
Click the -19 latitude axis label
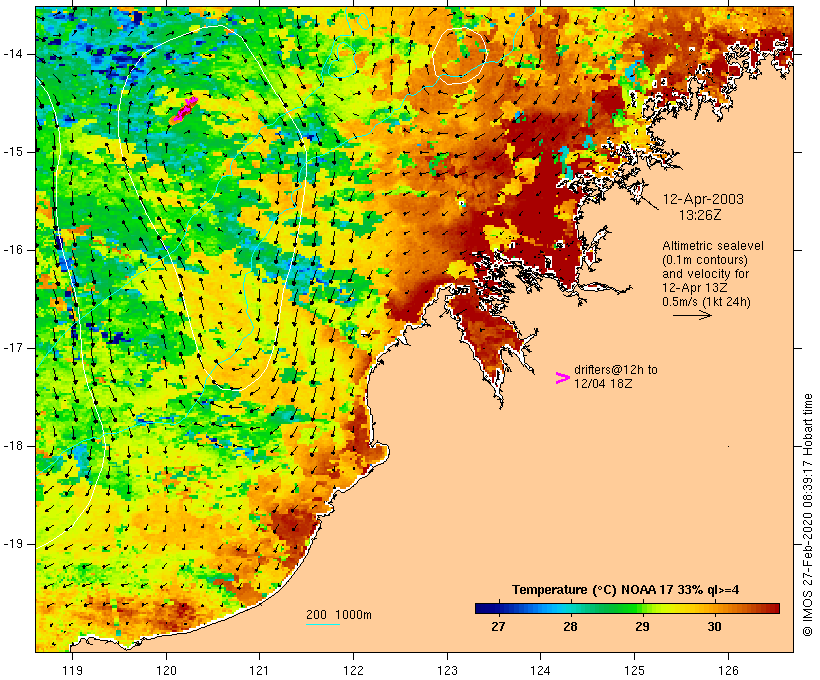click(12, 544)
